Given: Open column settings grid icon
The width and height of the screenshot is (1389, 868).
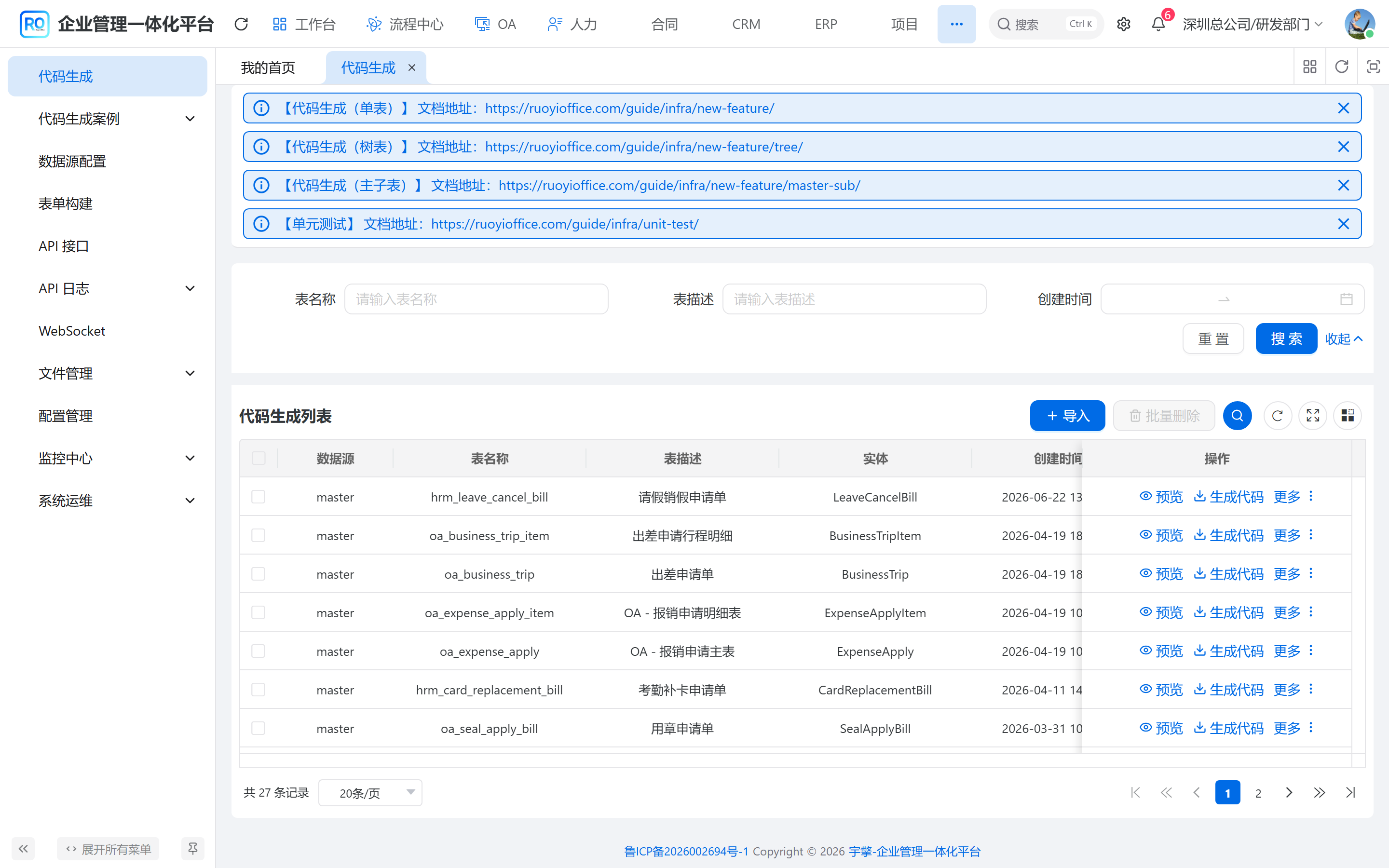Looking at the screenshot, I should point(1348,415).
